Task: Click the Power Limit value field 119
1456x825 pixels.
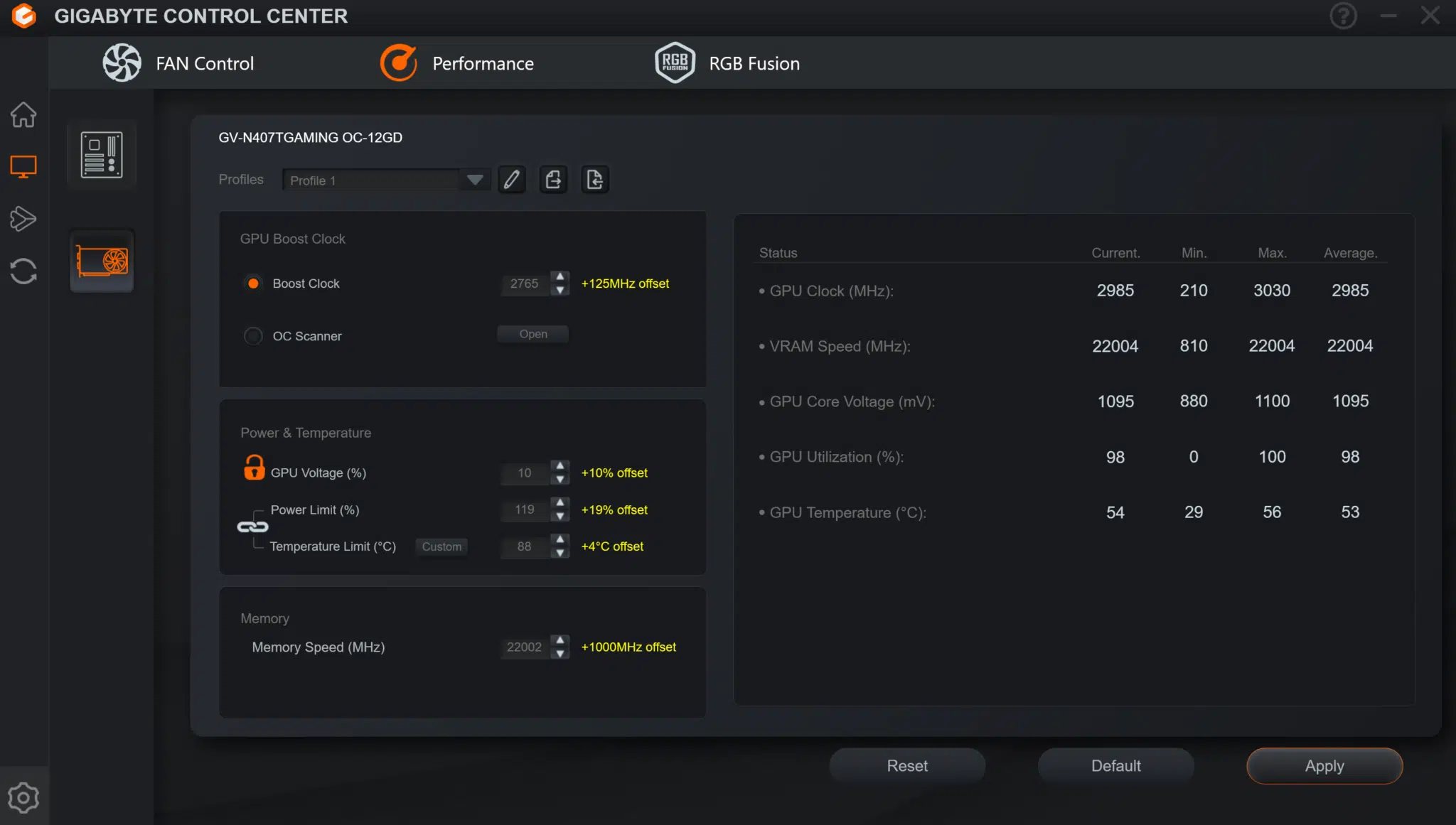Action: 525,509
